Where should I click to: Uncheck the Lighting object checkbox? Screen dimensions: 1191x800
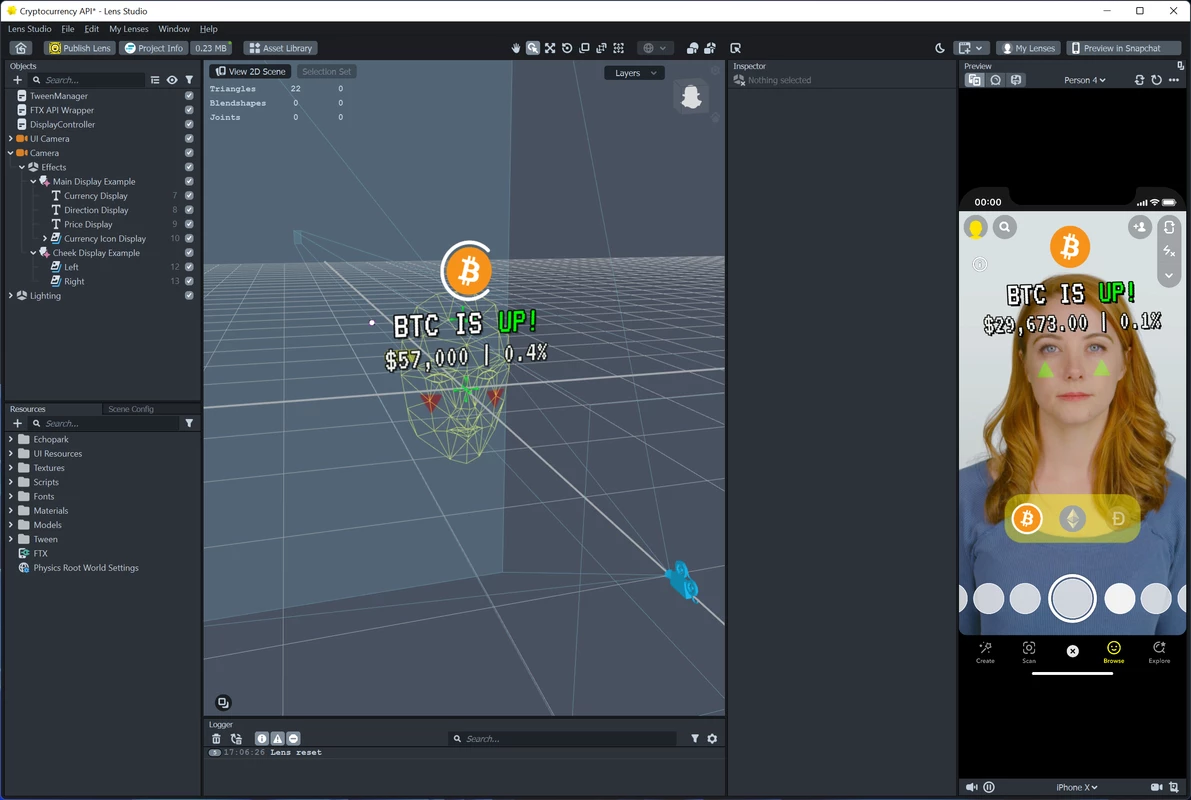coord(189,296)
